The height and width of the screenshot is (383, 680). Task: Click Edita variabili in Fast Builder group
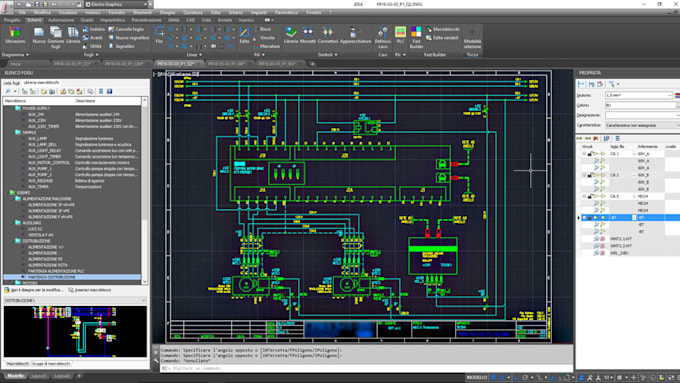pos(442,38)
